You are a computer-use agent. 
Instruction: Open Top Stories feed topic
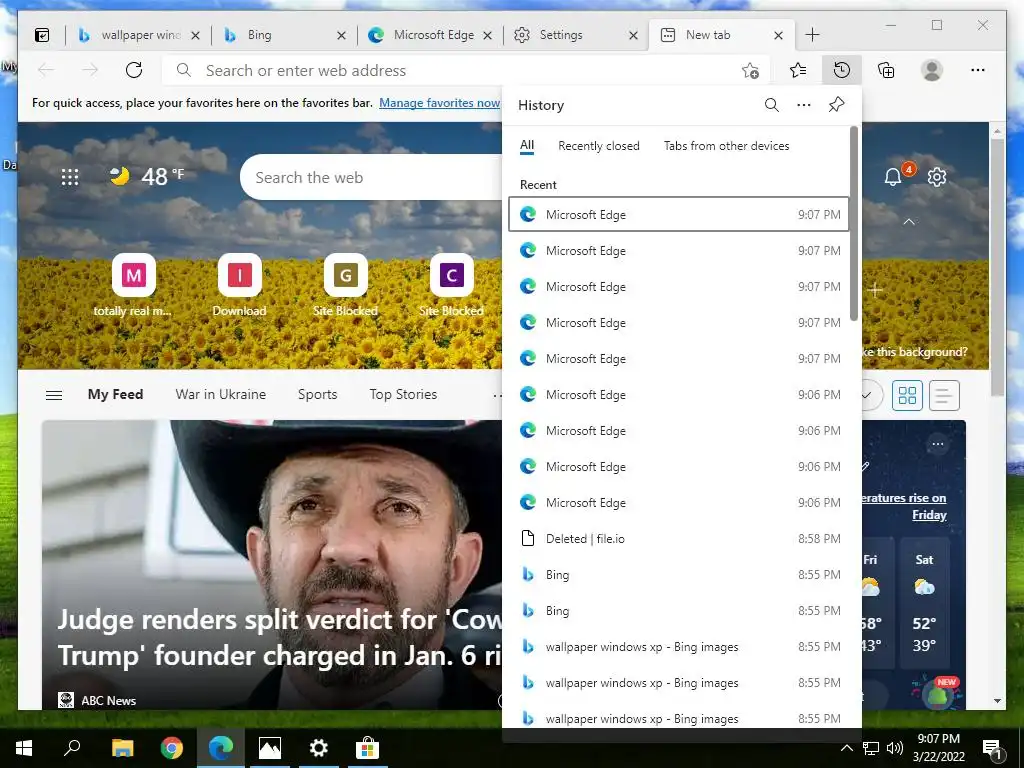click(403, 394)
